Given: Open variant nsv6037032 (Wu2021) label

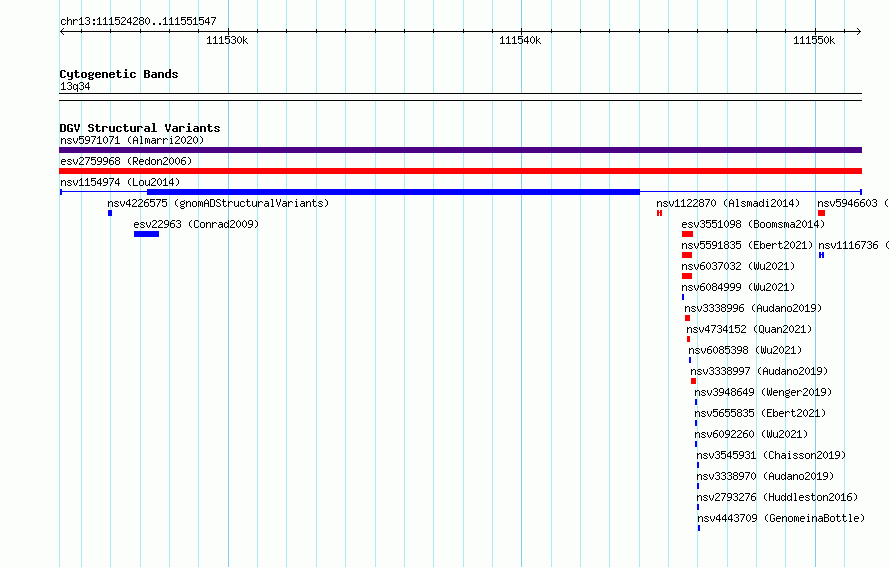Looking at the screenshot, I should click(738, 266).
